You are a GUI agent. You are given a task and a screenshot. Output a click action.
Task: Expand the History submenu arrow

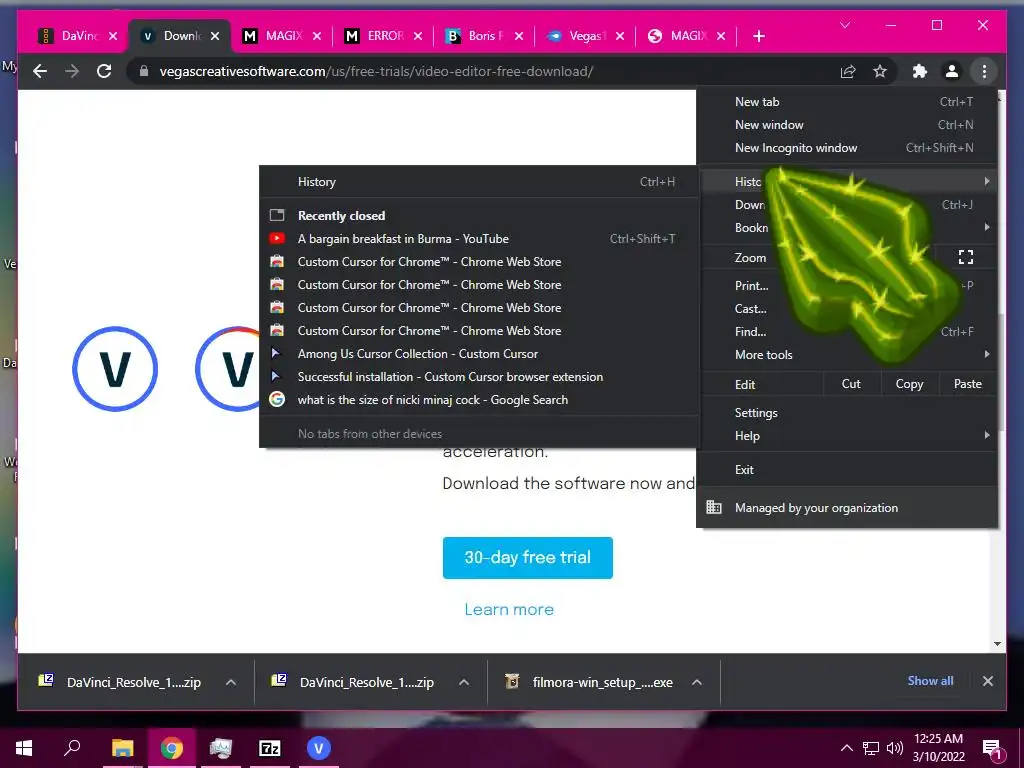(x=986, y=181)
